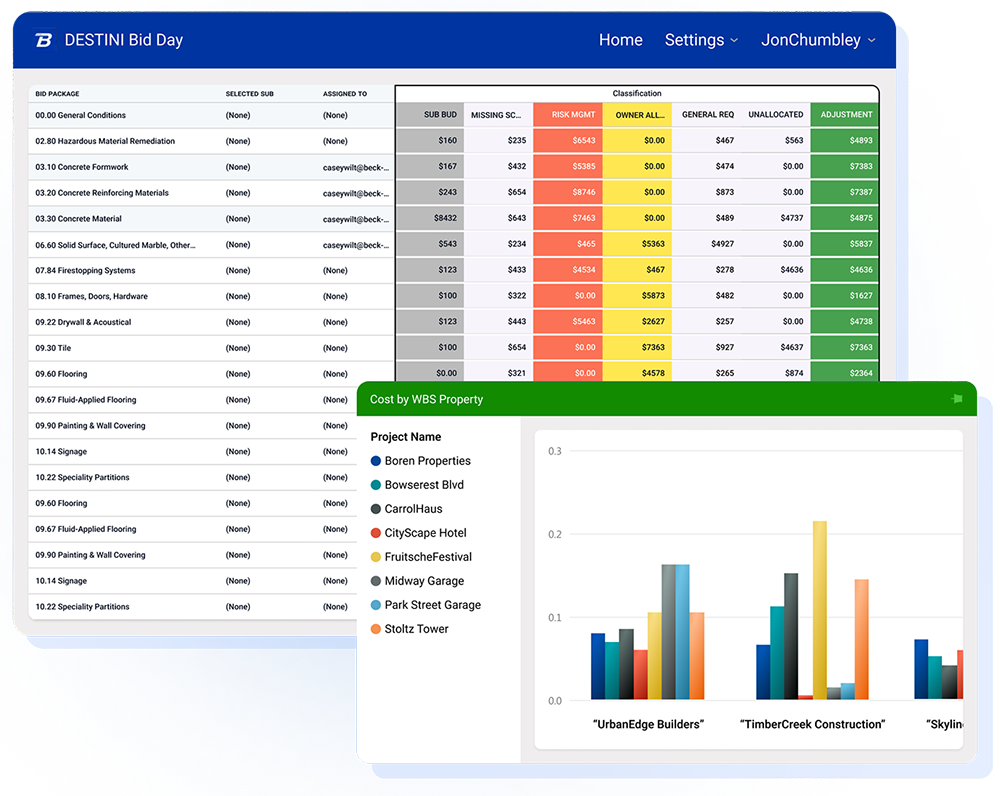This screenshot has width=1000, height=796.
Task: Toggle Stoltz Tower legend entry
Action: (409, 629)
